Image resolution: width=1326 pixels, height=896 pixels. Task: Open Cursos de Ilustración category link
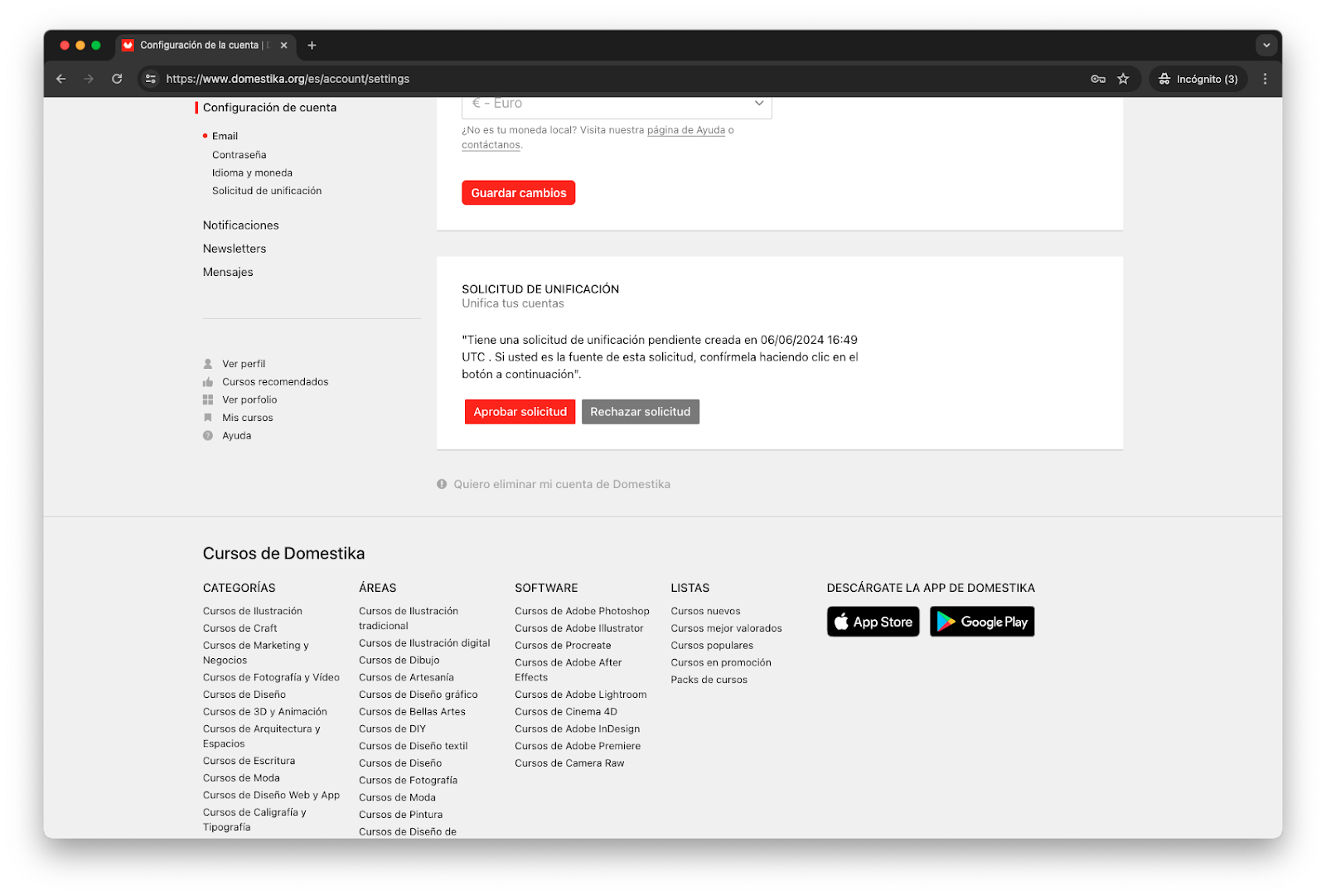pos(252,611)
